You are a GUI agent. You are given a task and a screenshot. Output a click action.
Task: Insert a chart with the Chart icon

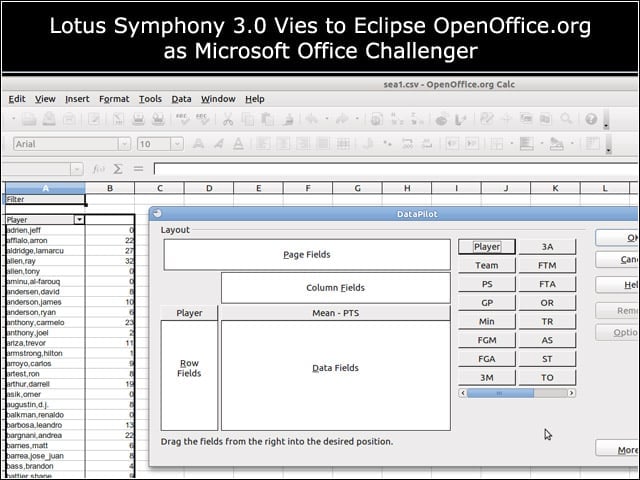441,119
